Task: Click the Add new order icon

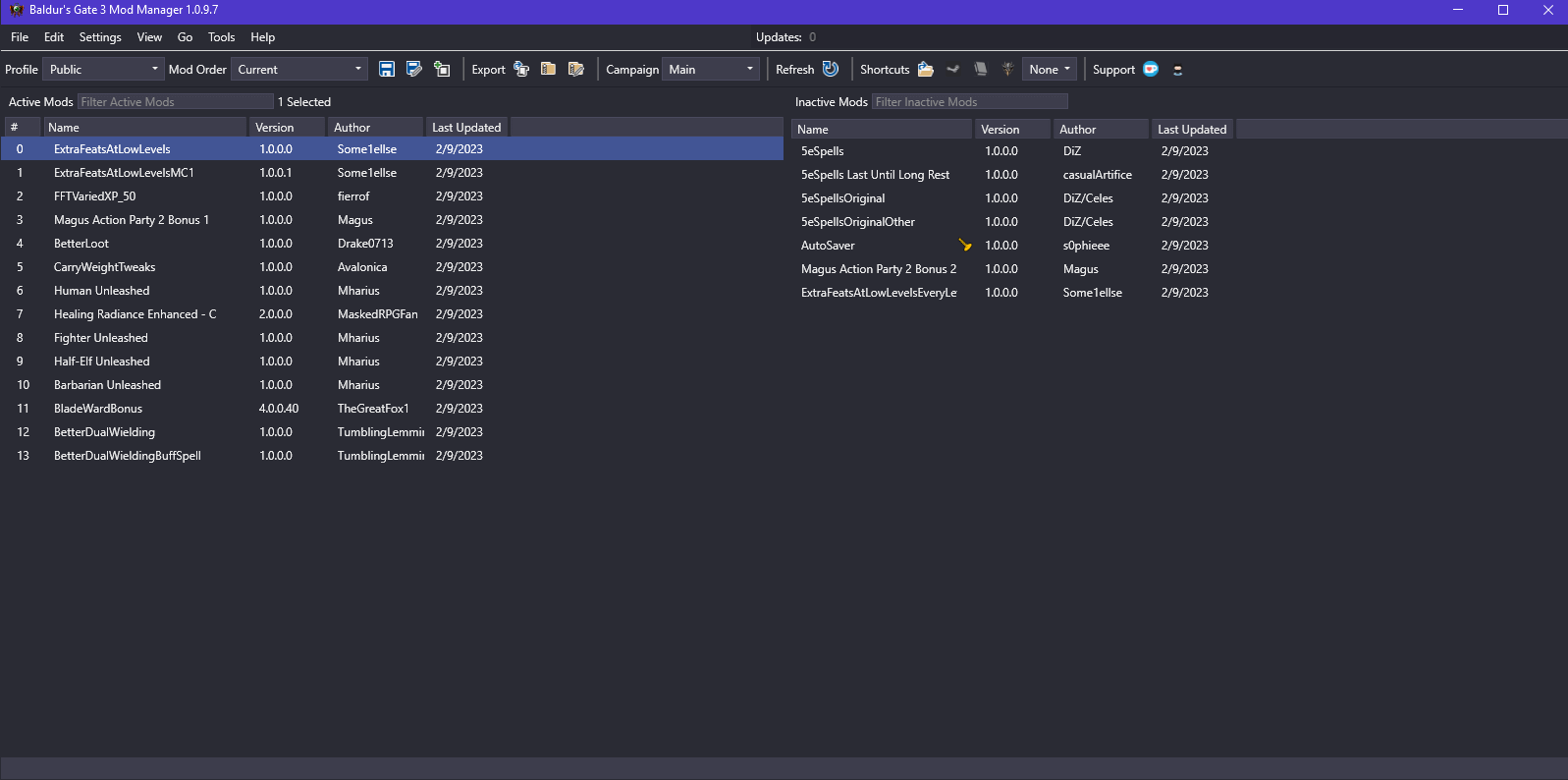Action: point(442,69)
